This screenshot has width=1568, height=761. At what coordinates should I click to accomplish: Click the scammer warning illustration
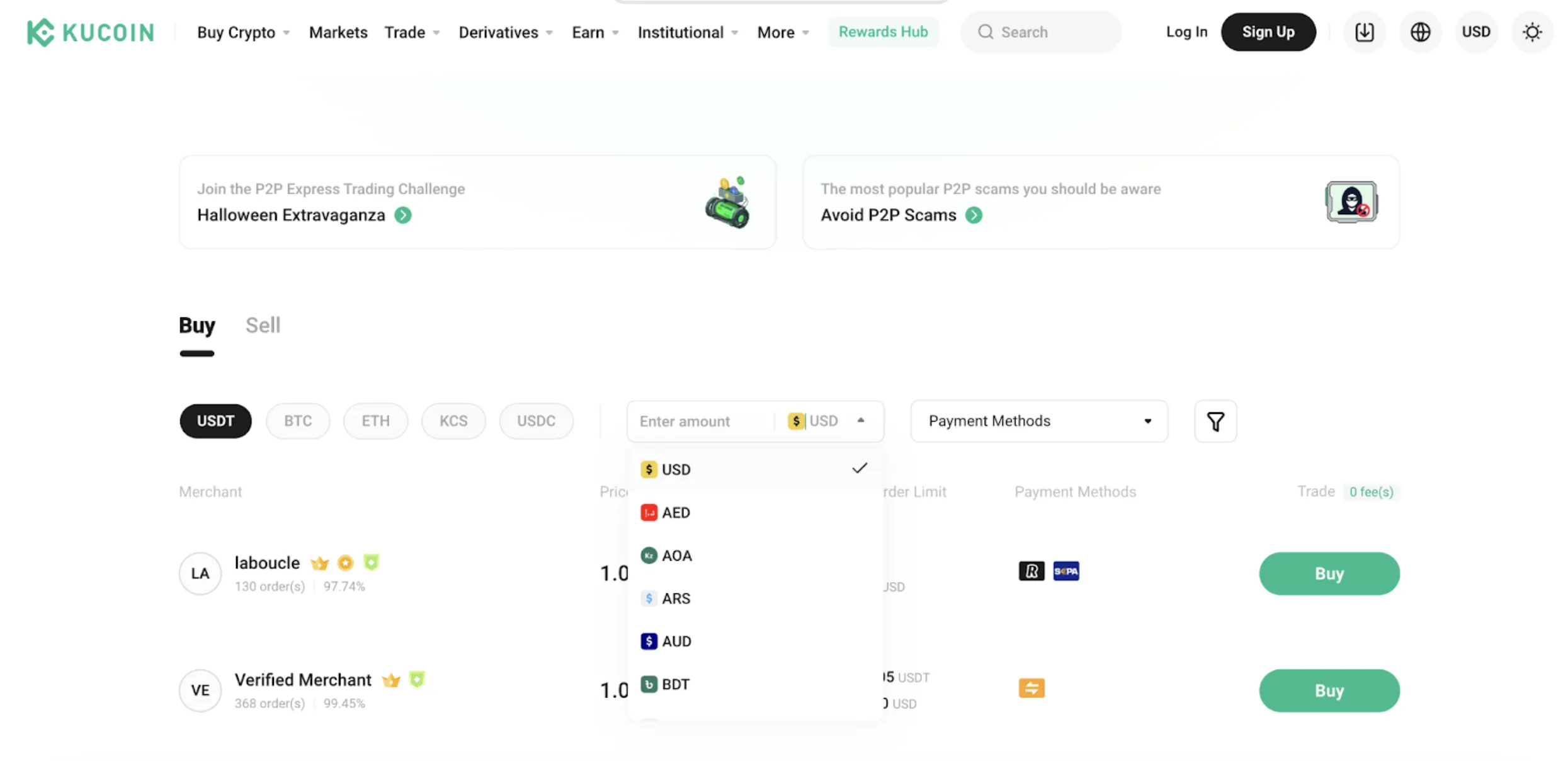click(1351, 202)
